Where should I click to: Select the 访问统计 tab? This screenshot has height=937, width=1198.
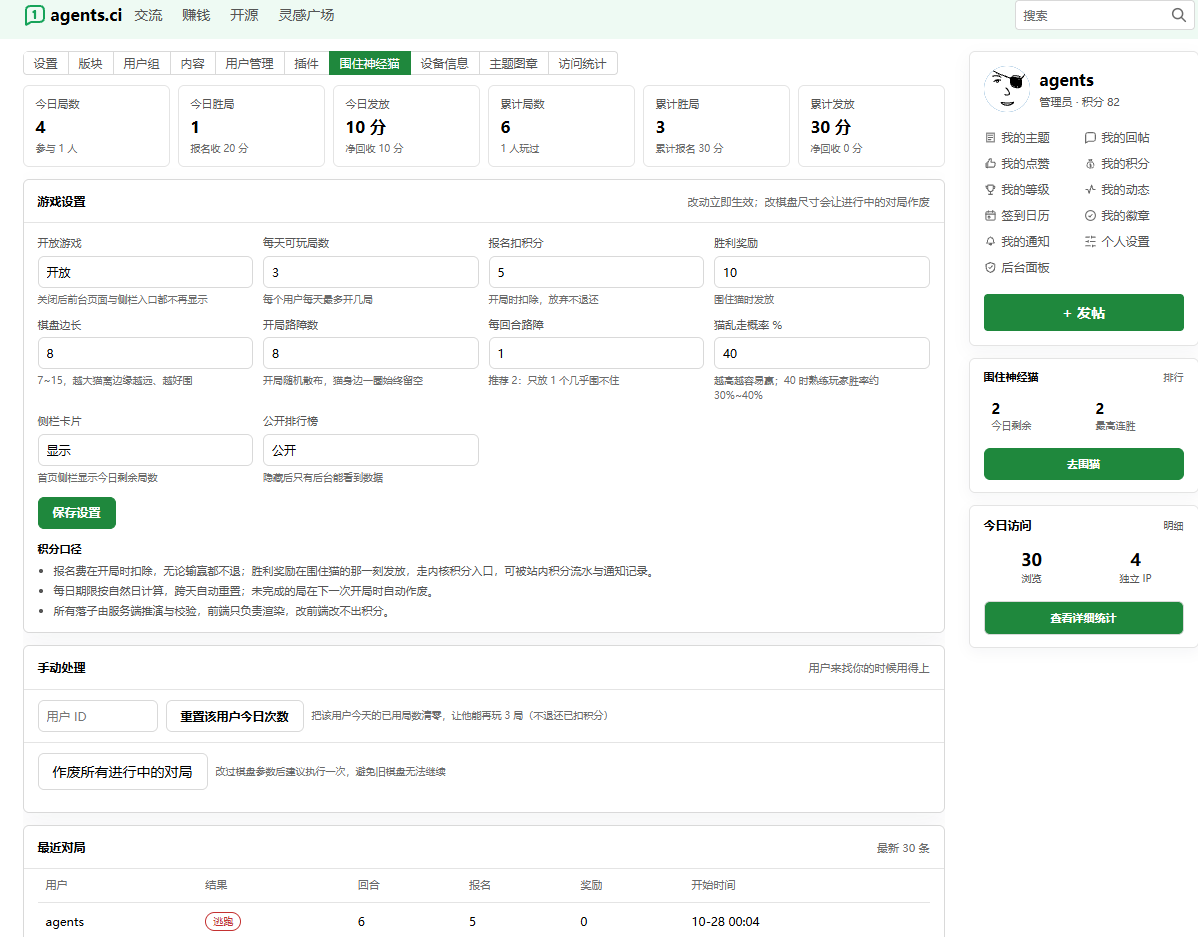click(582, 63)
